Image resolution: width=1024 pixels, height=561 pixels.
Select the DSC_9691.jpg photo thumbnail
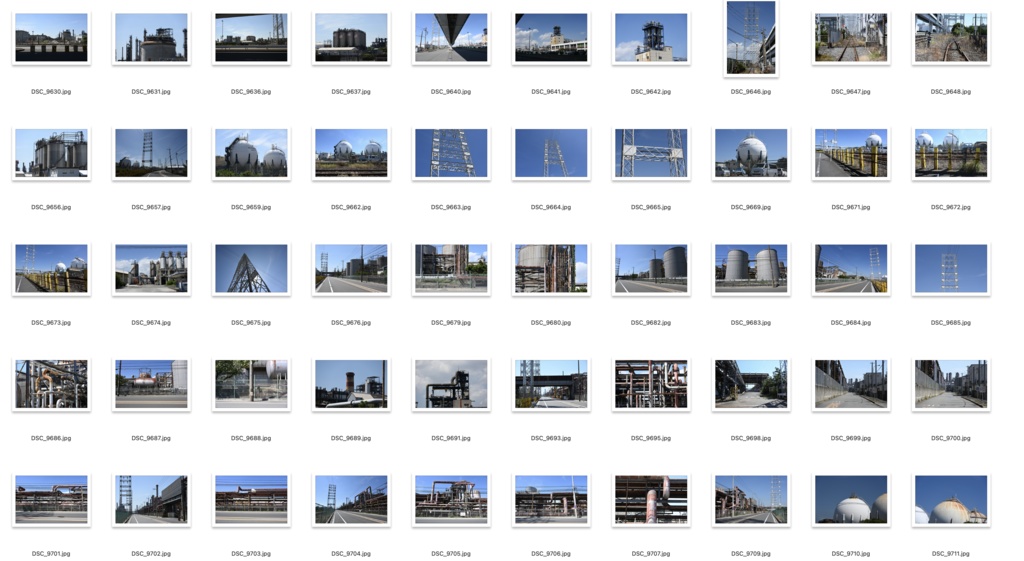pos(451,385)
